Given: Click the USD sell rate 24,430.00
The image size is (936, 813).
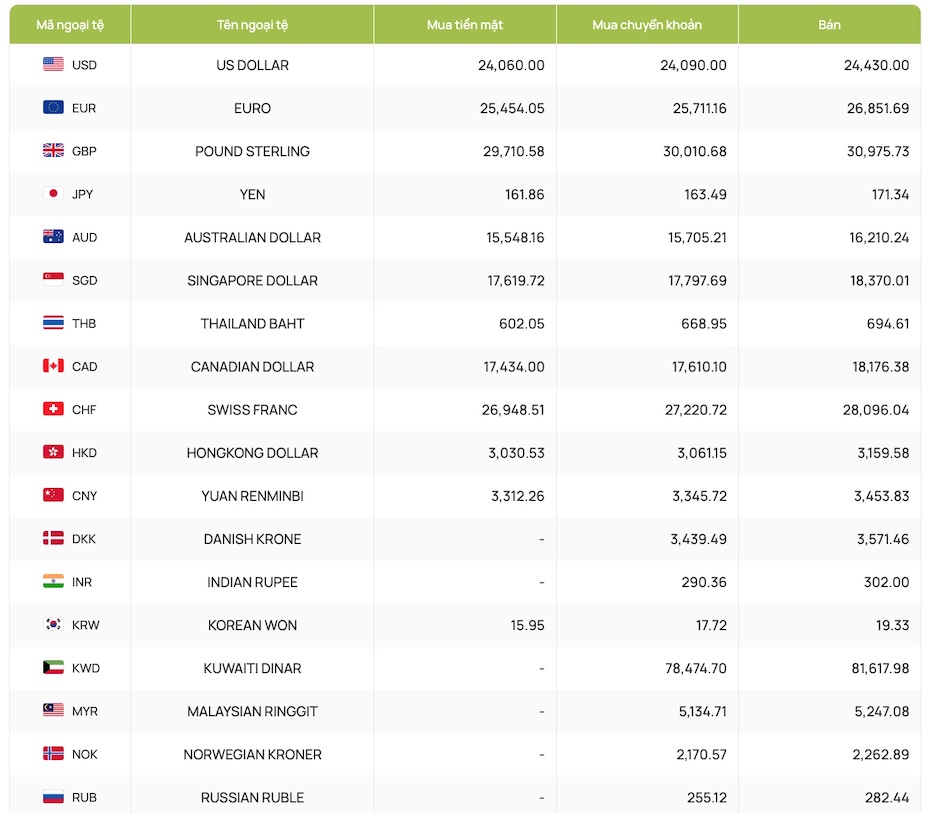Looking at the screenshot, I should pyautogui.click(x=876, y=65).
